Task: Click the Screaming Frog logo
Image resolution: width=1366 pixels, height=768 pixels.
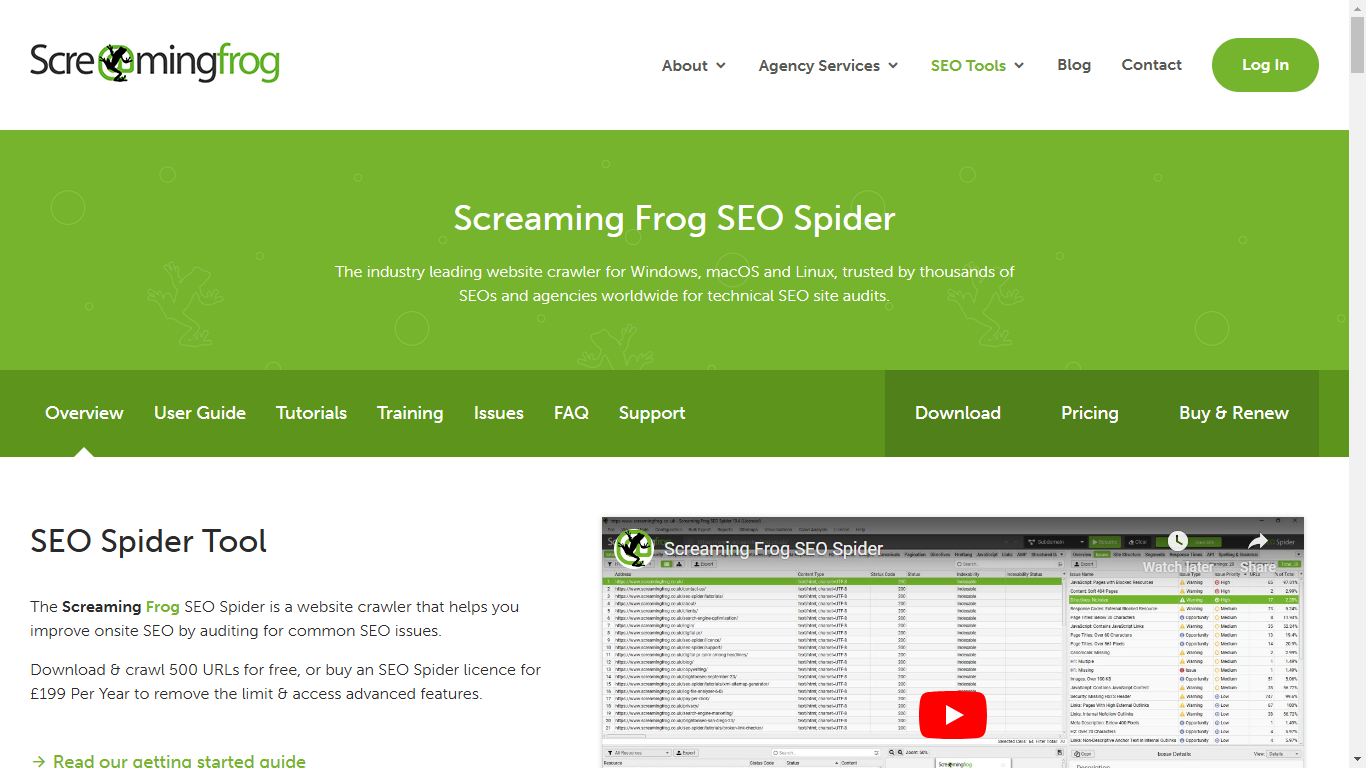Action: point(155,63)
